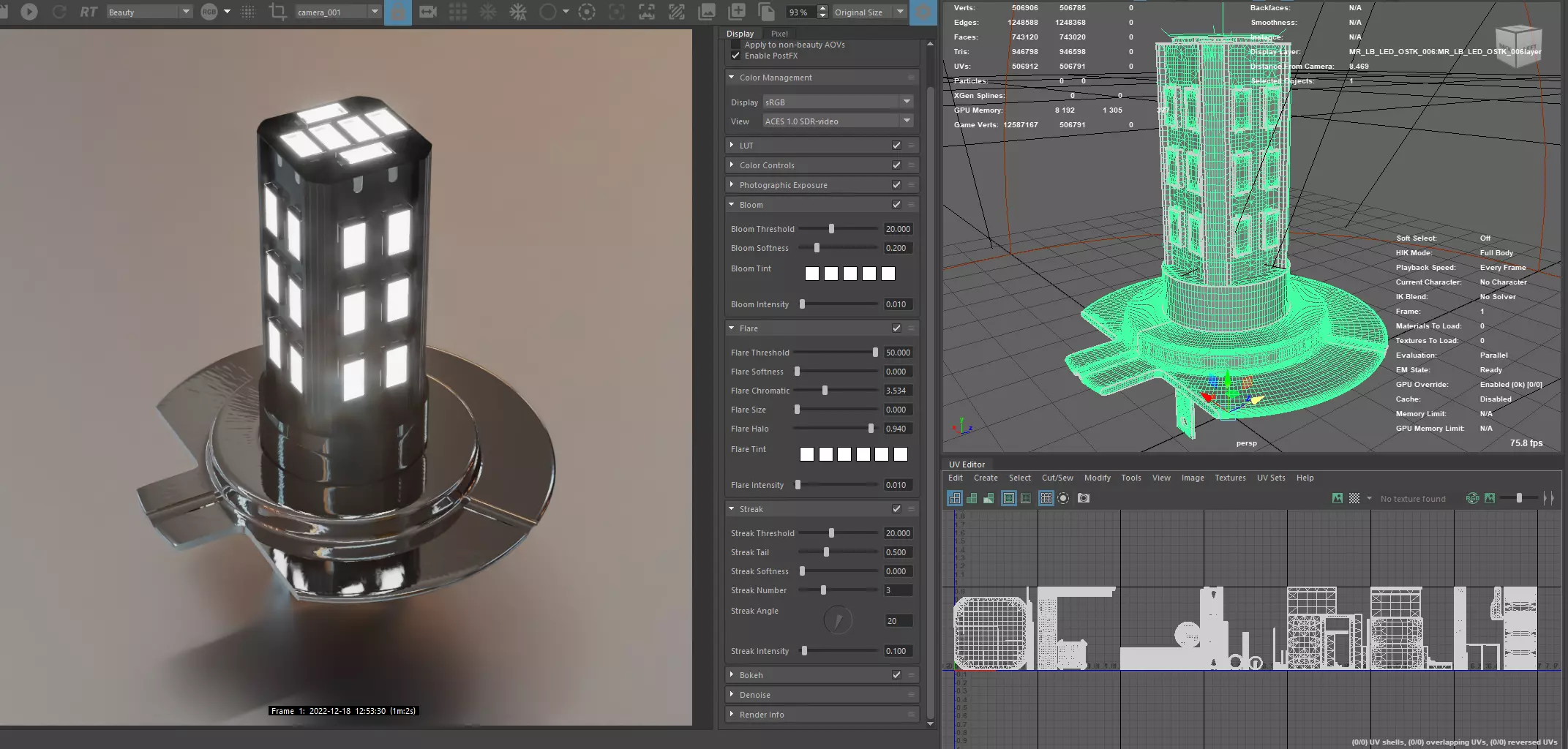
Task: Increase zoom percentage with the up stepper
Action: pos(822,8)
